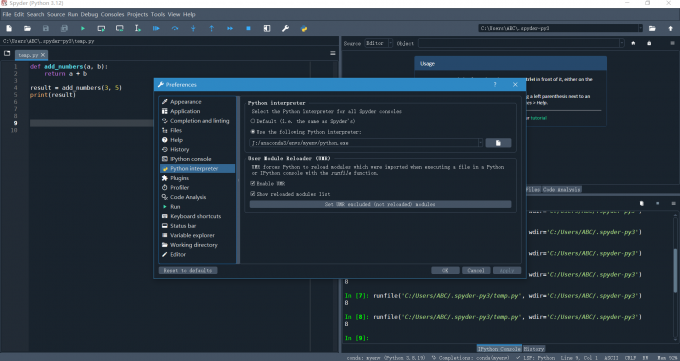Select Keyboard shortcuts preferences section
The image size is (680, 361).
click(198, 216)
